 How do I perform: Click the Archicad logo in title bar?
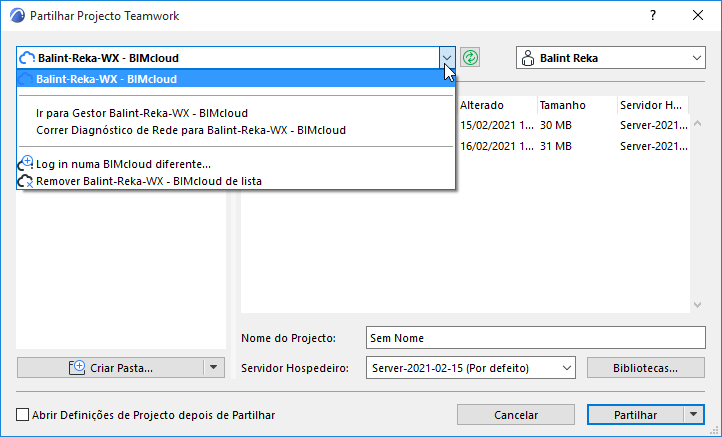[17, 16]
